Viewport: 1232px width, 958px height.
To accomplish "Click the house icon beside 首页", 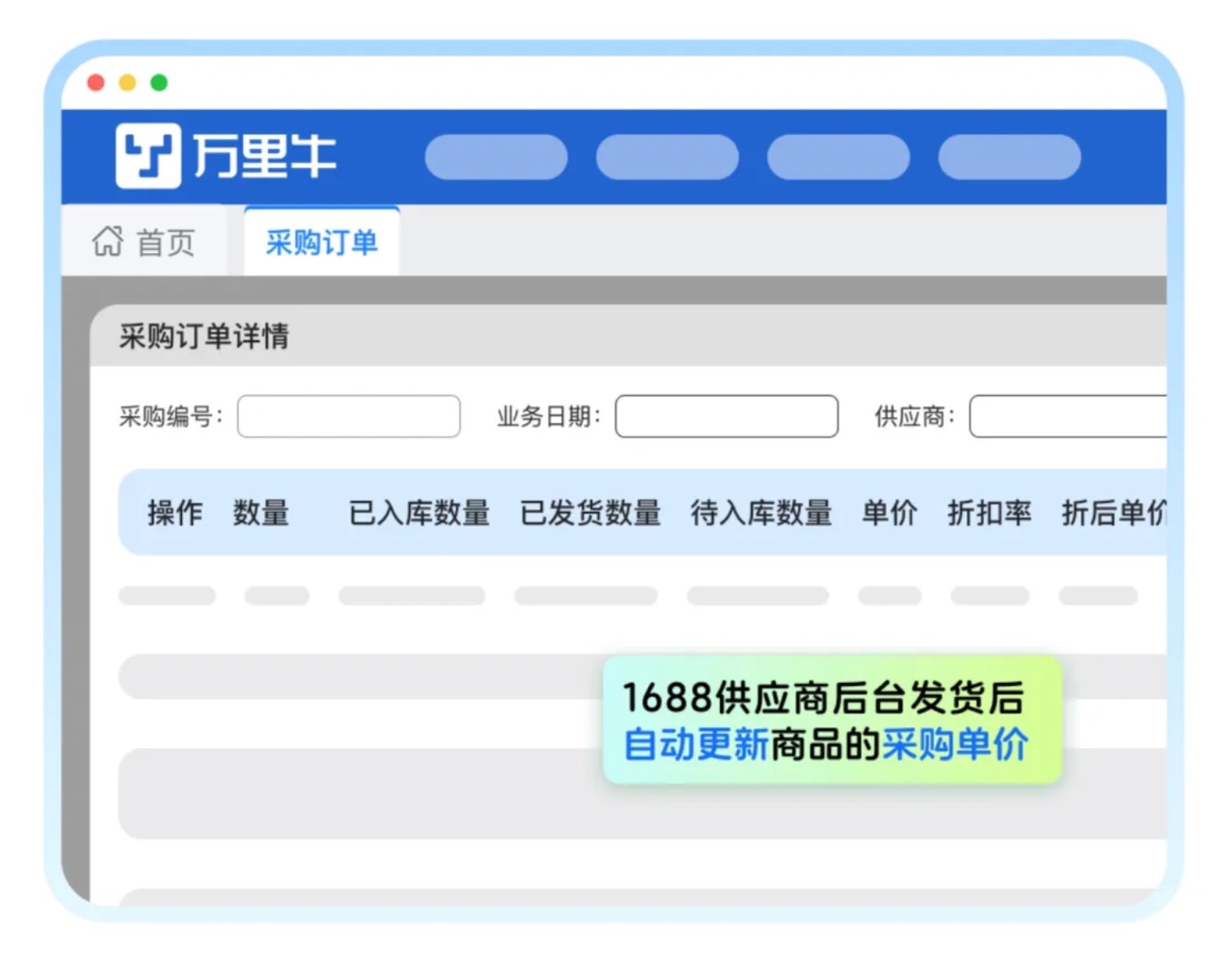I will click(107, 241).
